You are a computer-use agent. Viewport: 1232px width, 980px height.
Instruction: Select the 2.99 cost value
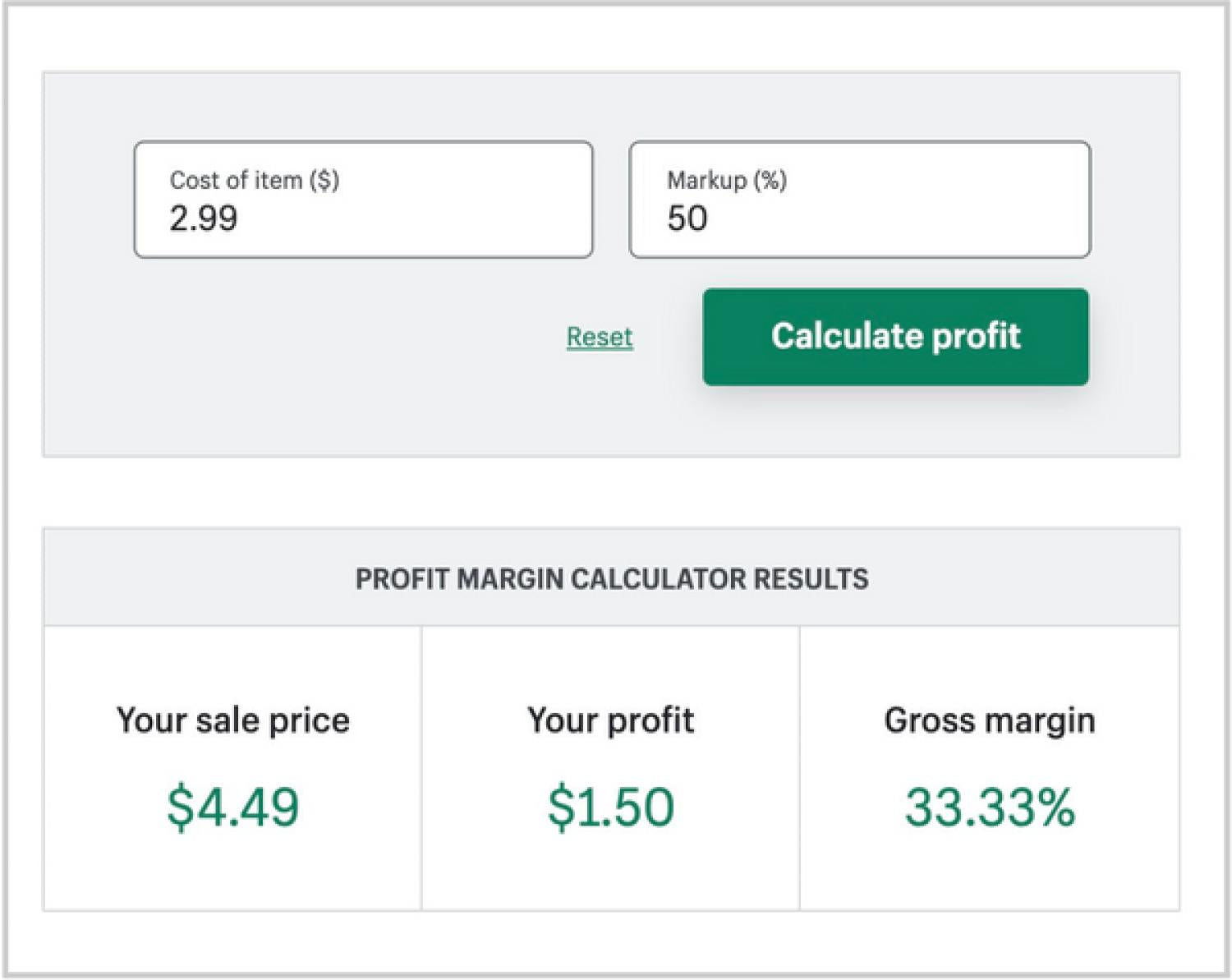204,219
